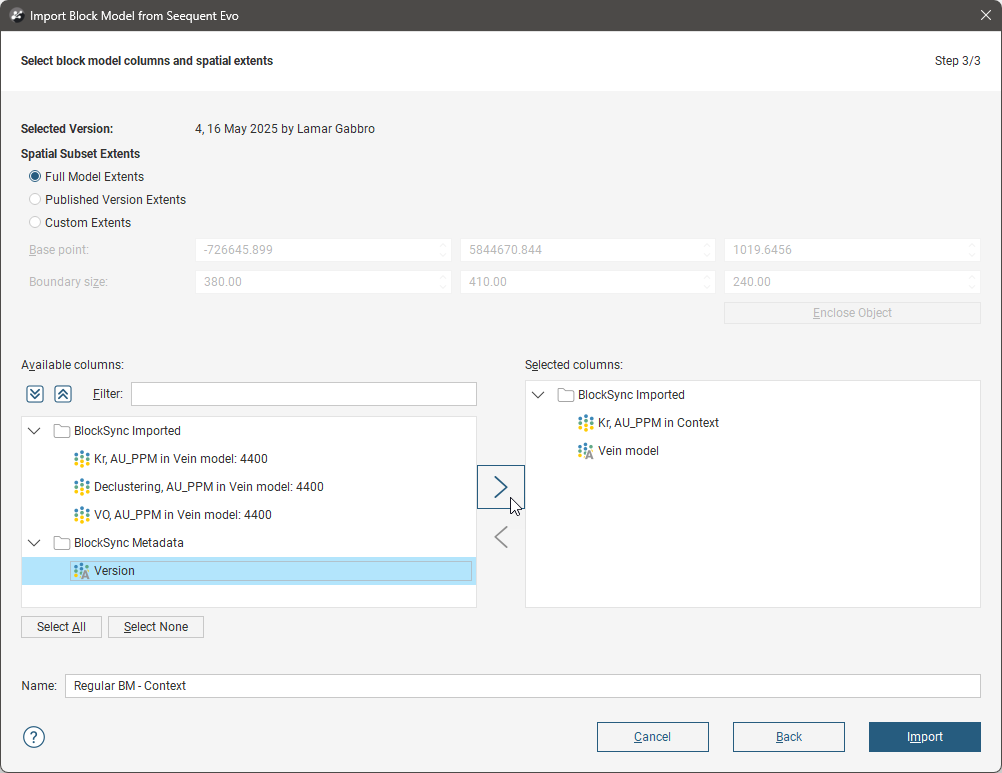The image size is (1002, 773).
Task: Click the right arrow to add column
Action: (501, 487)
